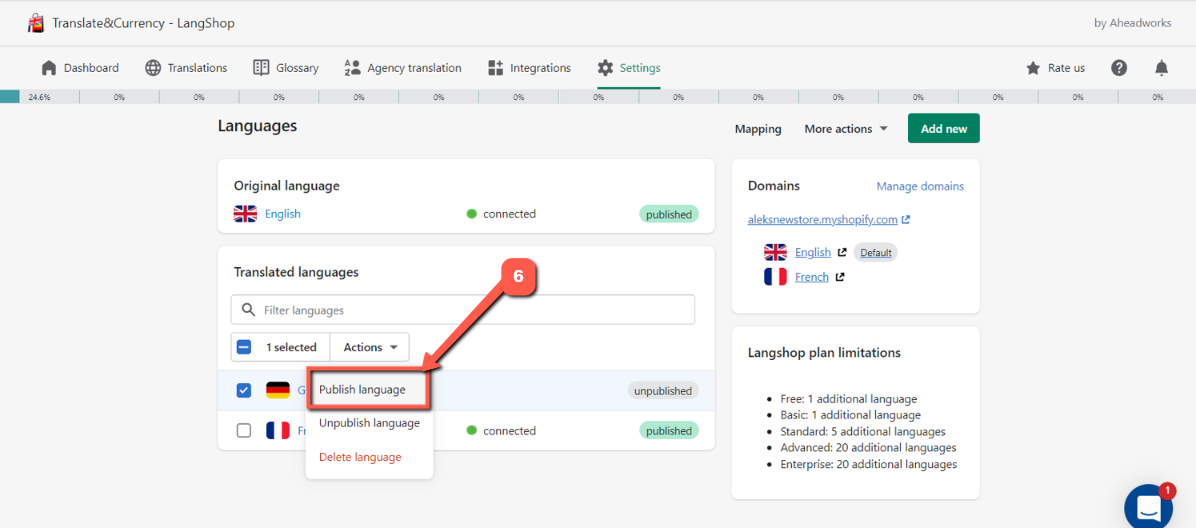Click Standard: 5 additional languages text
Screen dimensions: 1196x528
(x=863, y=431)
